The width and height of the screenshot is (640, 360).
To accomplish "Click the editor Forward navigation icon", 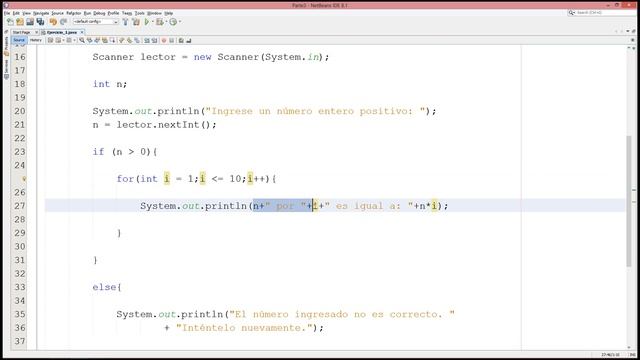I will [69, 40].
